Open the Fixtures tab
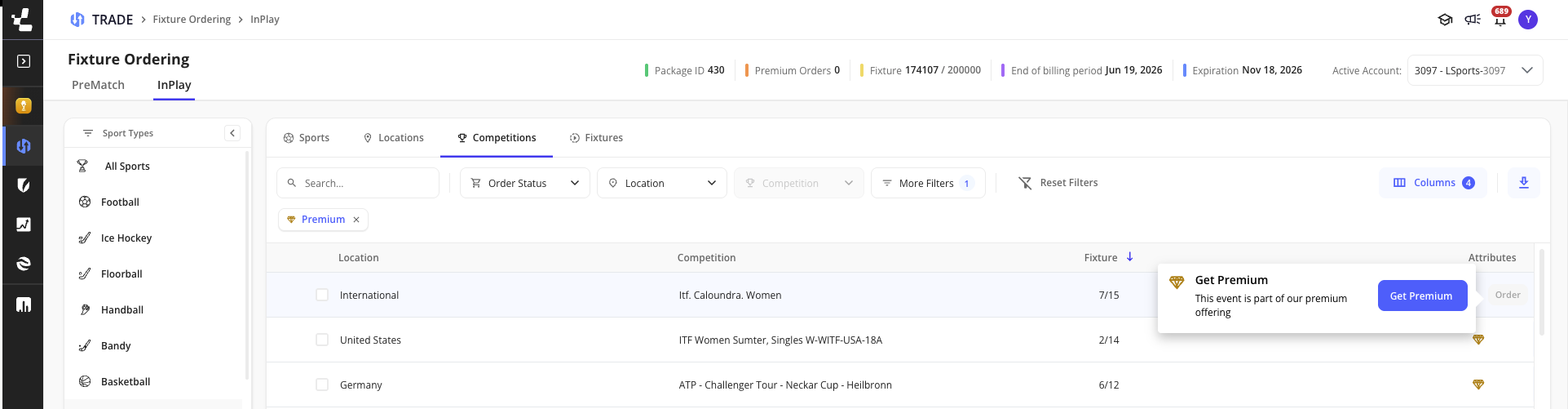Image resolution: width=1568 pixels, height=409 pixels. [596, 138]
